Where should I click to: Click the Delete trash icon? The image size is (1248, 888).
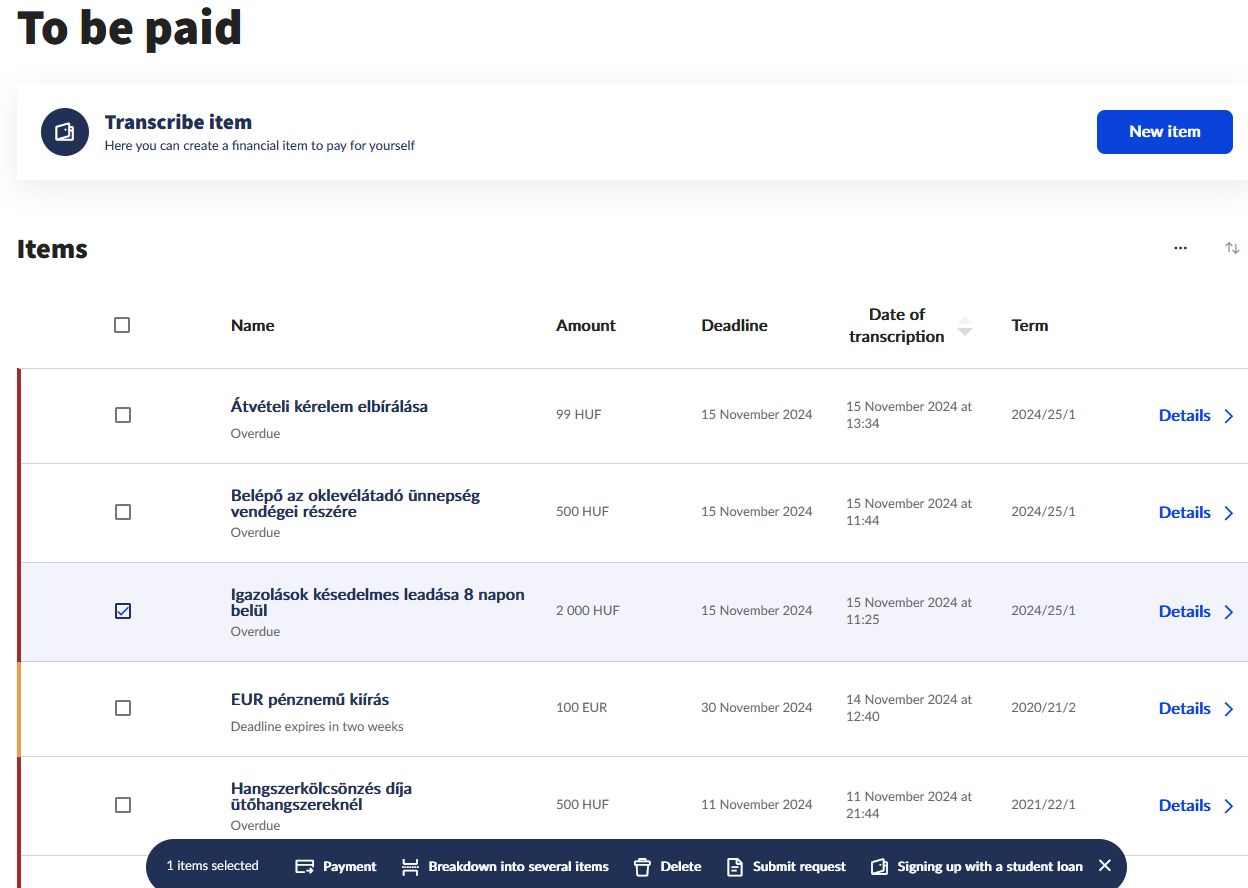tap(643, 867)
